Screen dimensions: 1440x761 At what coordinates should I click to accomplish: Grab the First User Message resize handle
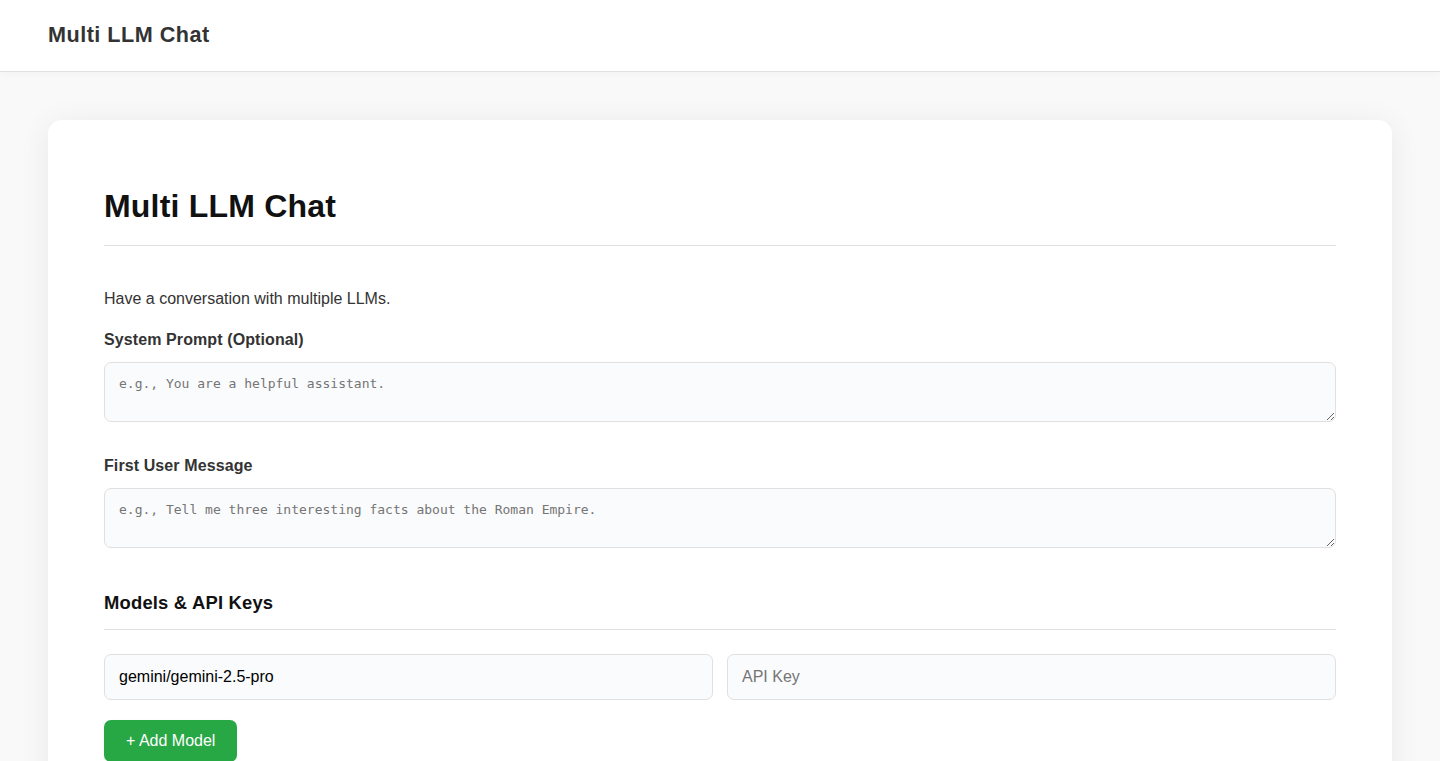[1329, 541]
